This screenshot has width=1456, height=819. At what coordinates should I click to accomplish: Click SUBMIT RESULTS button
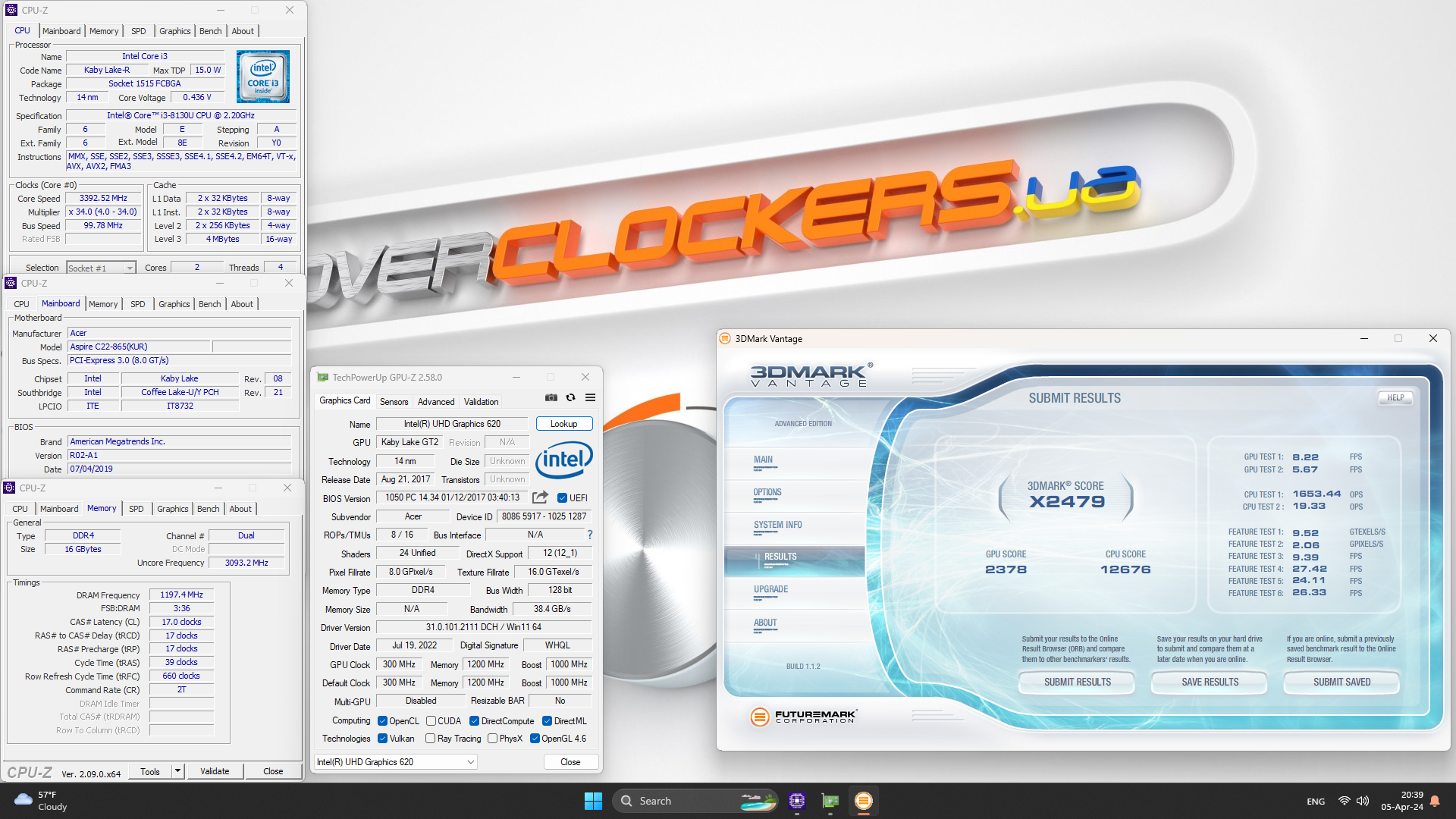1077,682
